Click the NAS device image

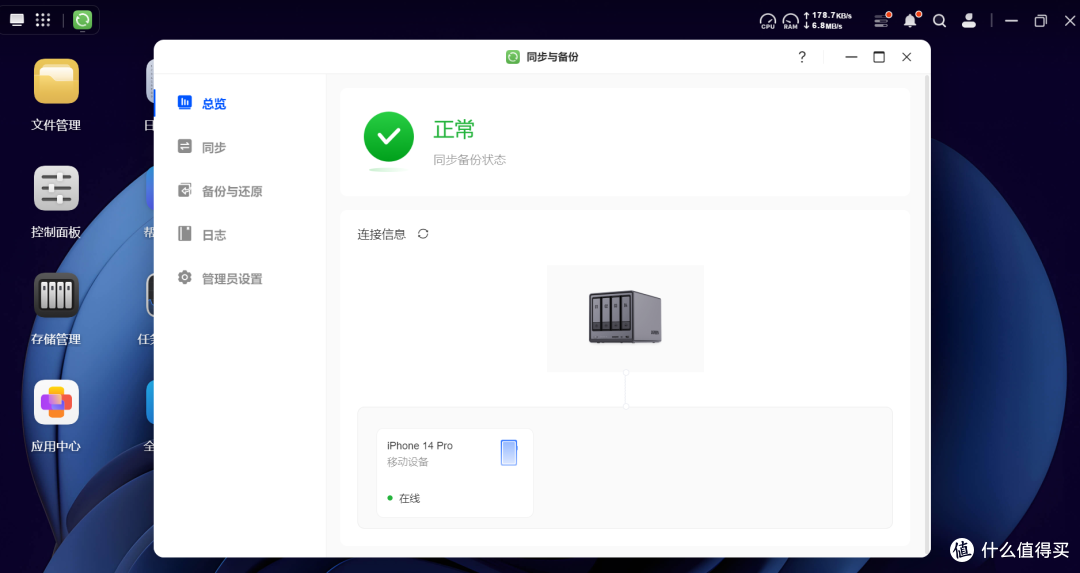tap(625, 317)
